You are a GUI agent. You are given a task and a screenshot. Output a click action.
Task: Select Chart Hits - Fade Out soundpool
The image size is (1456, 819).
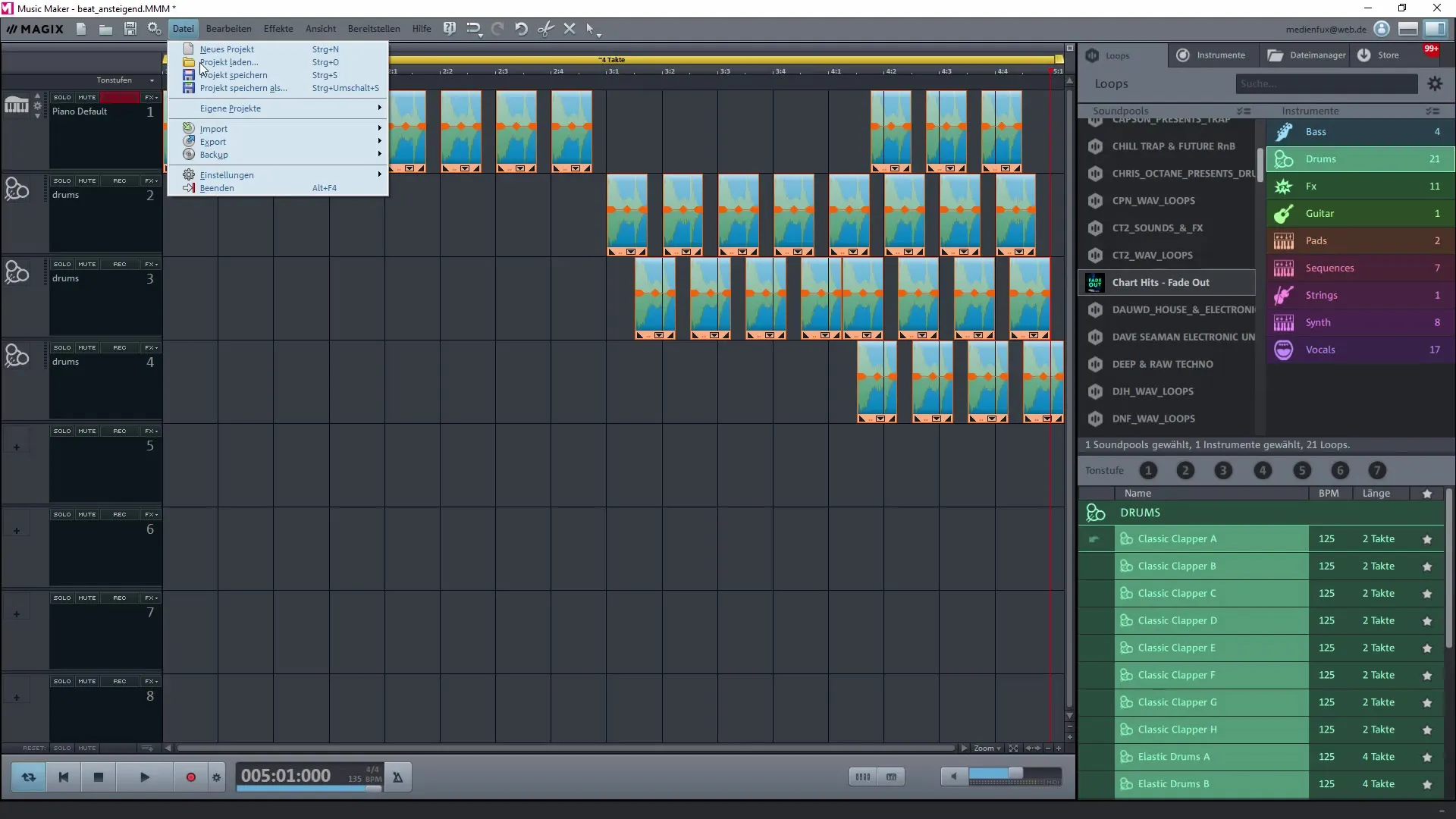(1166, 283)
